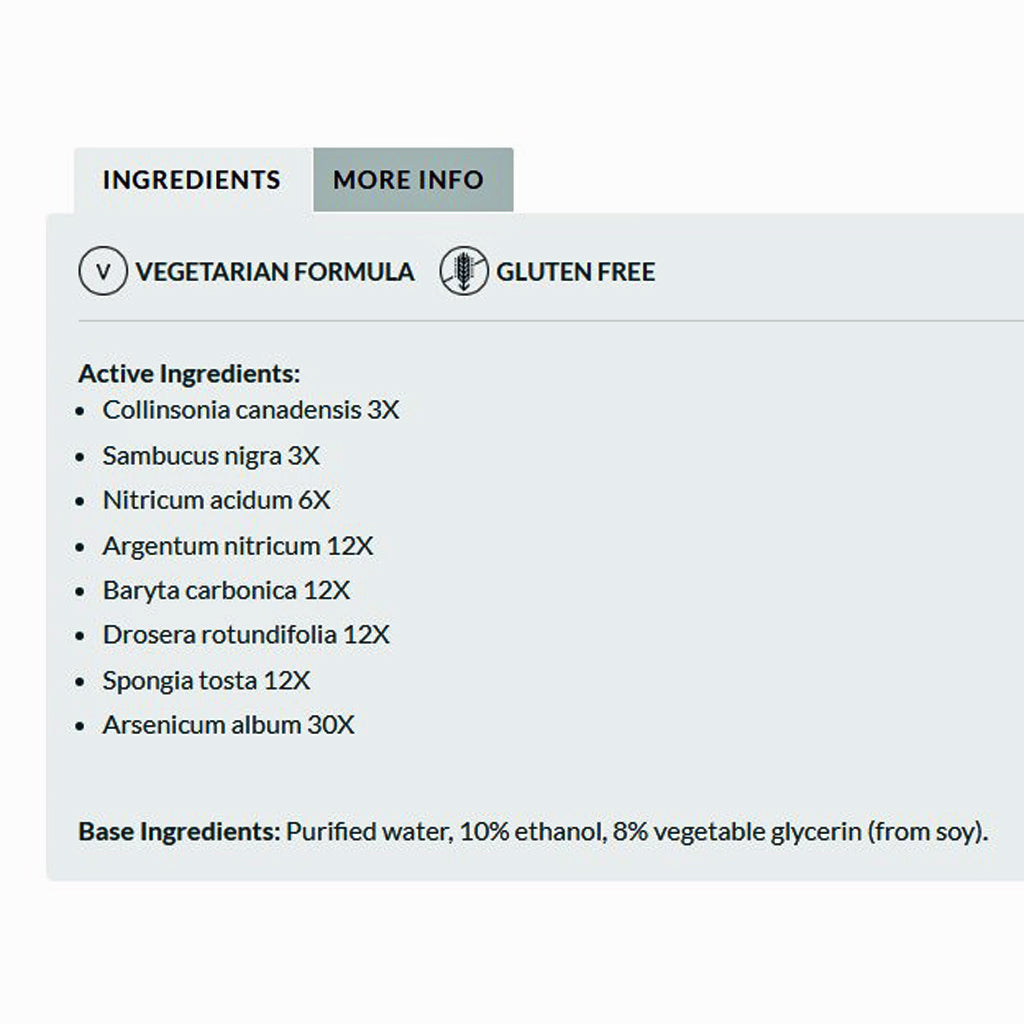Click the Purified water text
Screen dimensions: 1024x1024
pyautogui.click(x=368, y=832)
